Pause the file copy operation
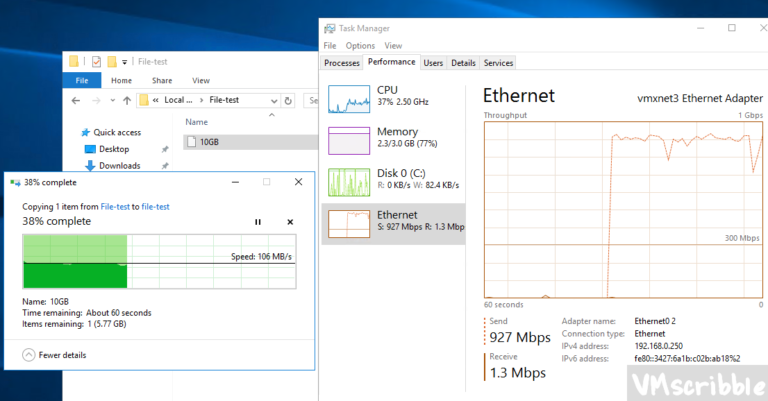 pyautogui.click(x=258, y=221)
